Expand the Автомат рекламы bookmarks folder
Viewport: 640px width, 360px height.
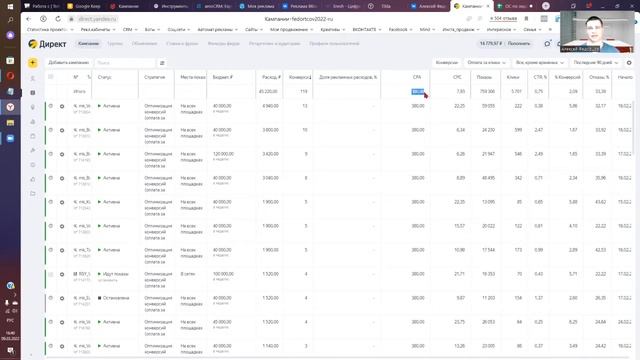point(218,29)
